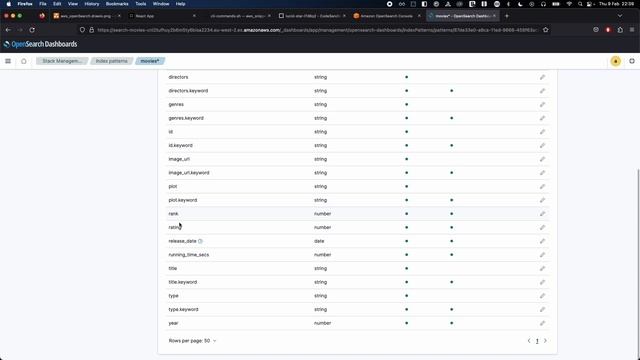Viewport: 640px width, 360px height.
Task: Edit the directors field
Action: (x=542, y=77)
